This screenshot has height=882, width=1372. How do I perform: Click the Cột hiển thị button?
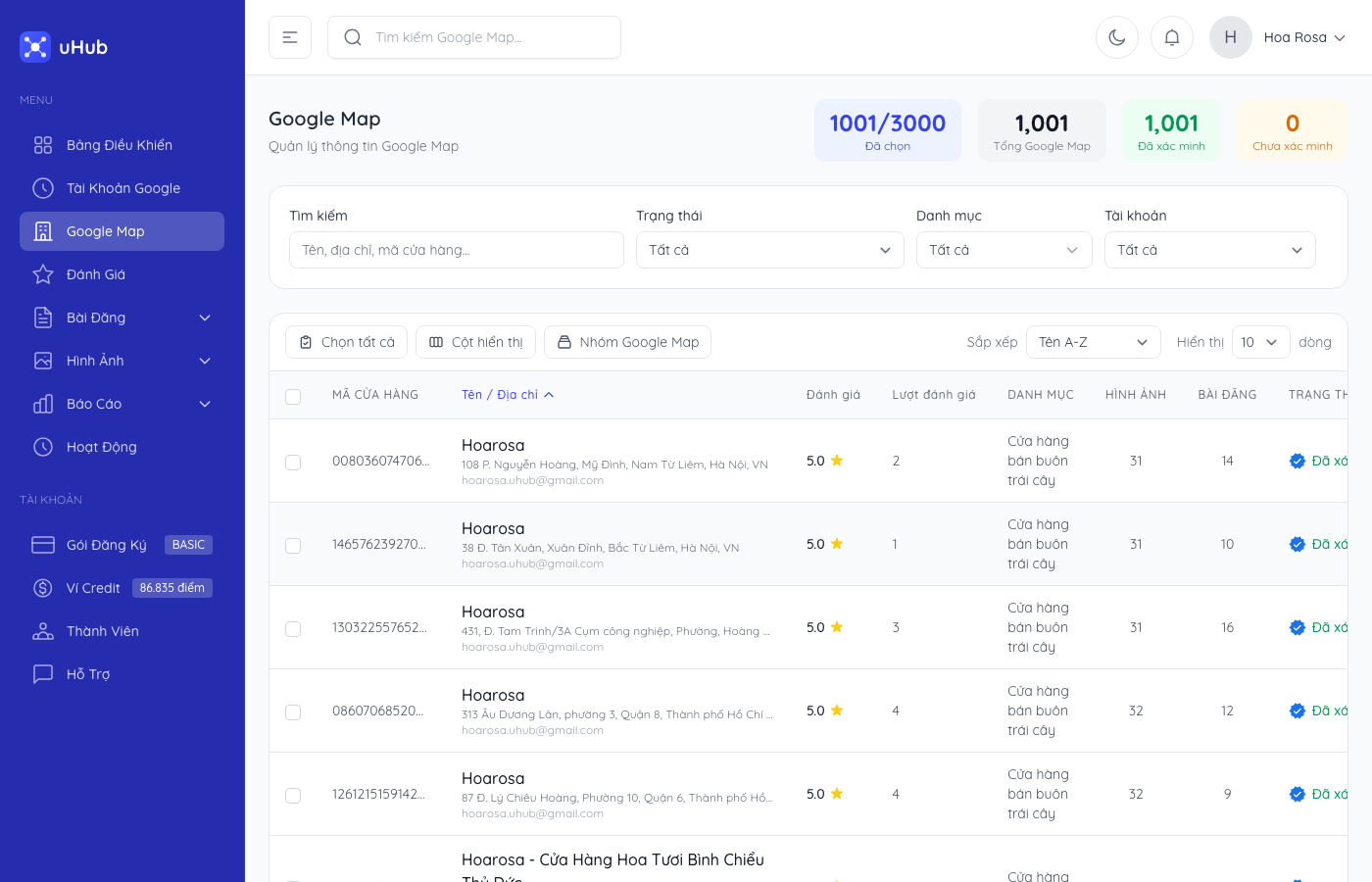(475, 342)
